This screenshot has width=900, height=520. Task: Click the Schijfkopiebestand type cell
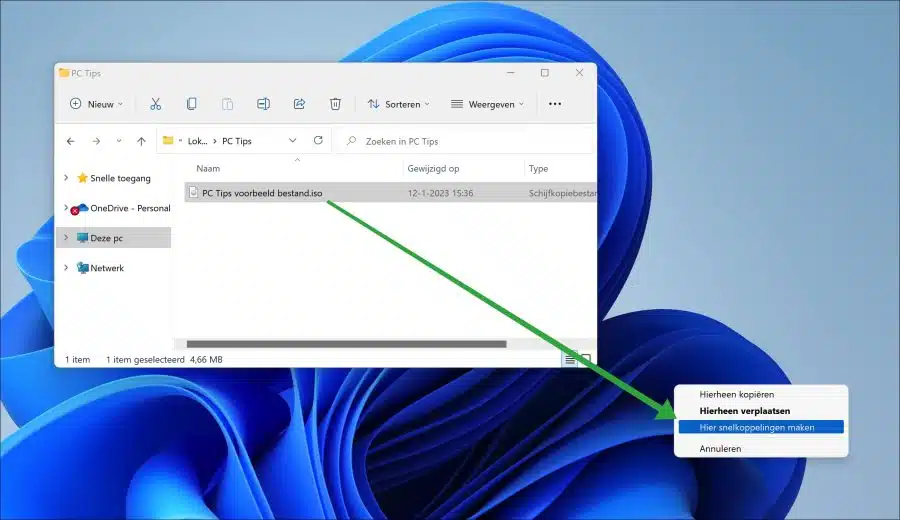click(x=562, y=193)
